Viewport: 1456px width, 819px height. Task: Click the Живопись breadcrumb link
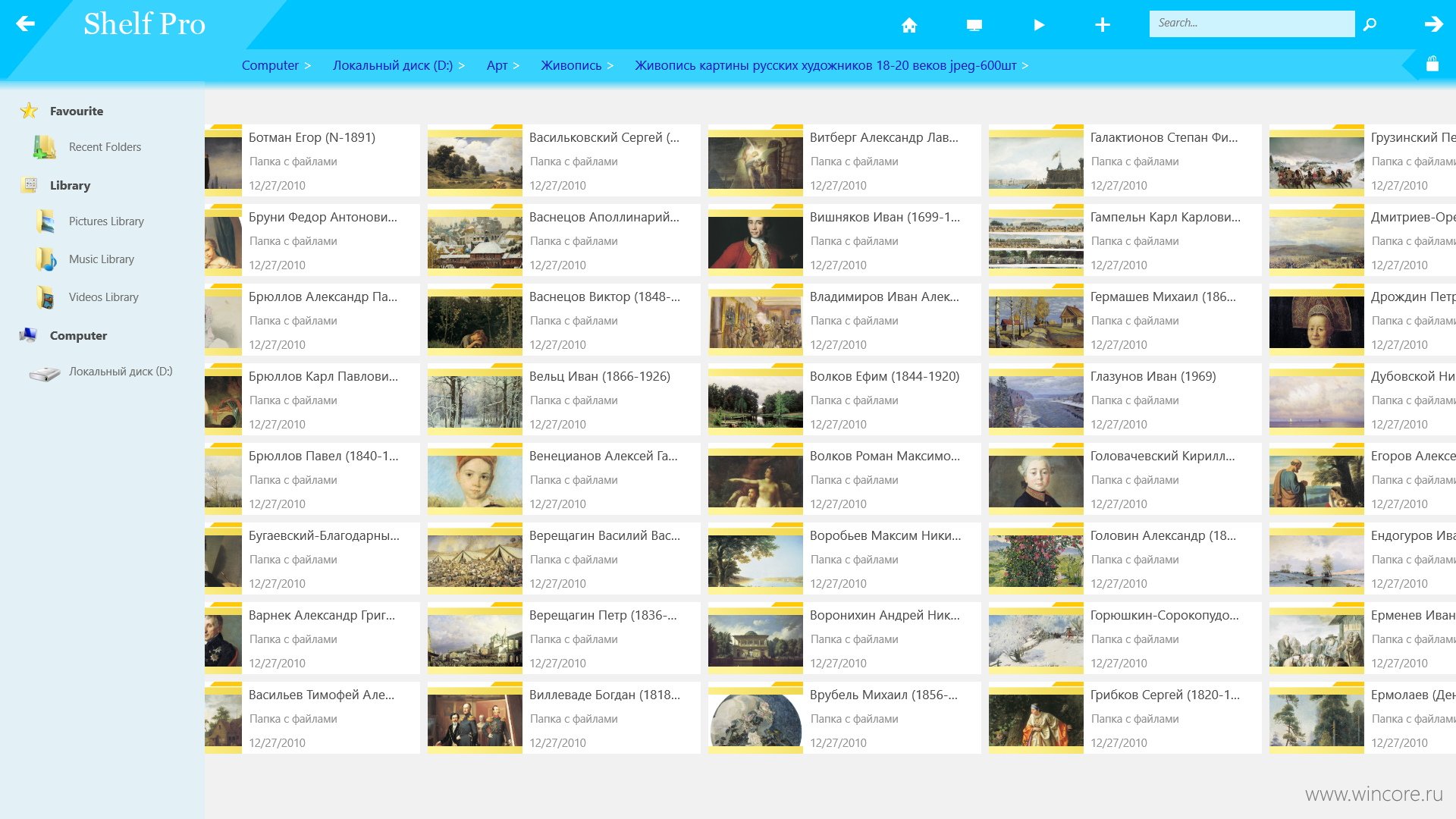571,65
